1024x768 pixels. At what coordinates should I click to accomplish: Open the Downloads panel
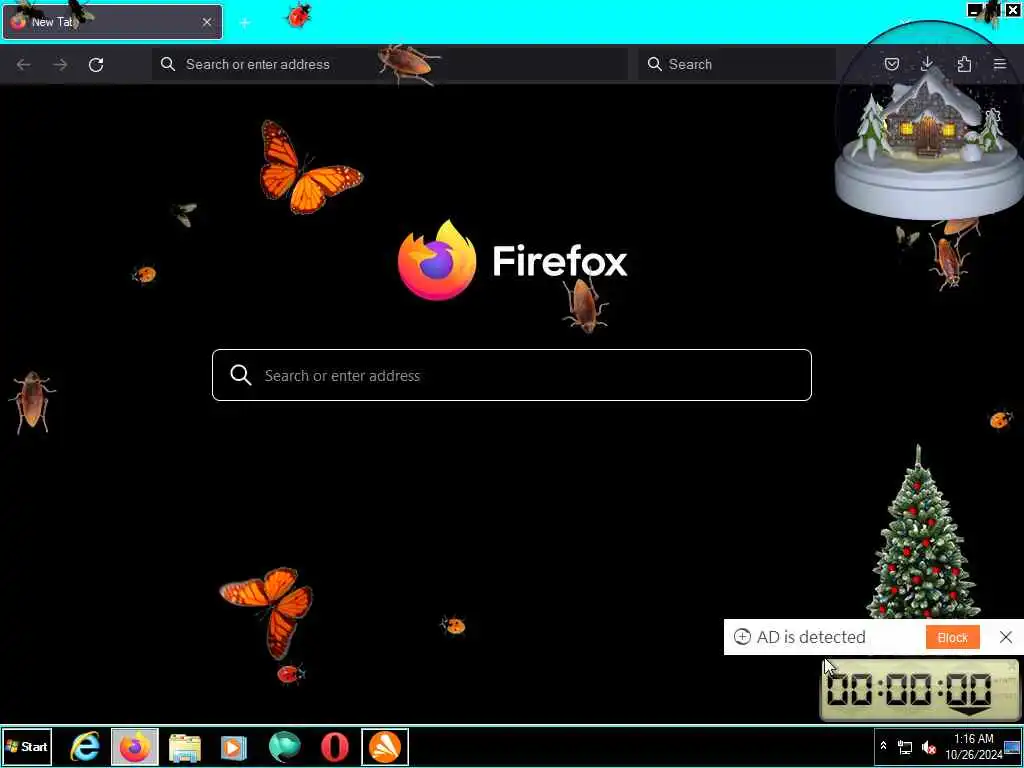(927, 63)
